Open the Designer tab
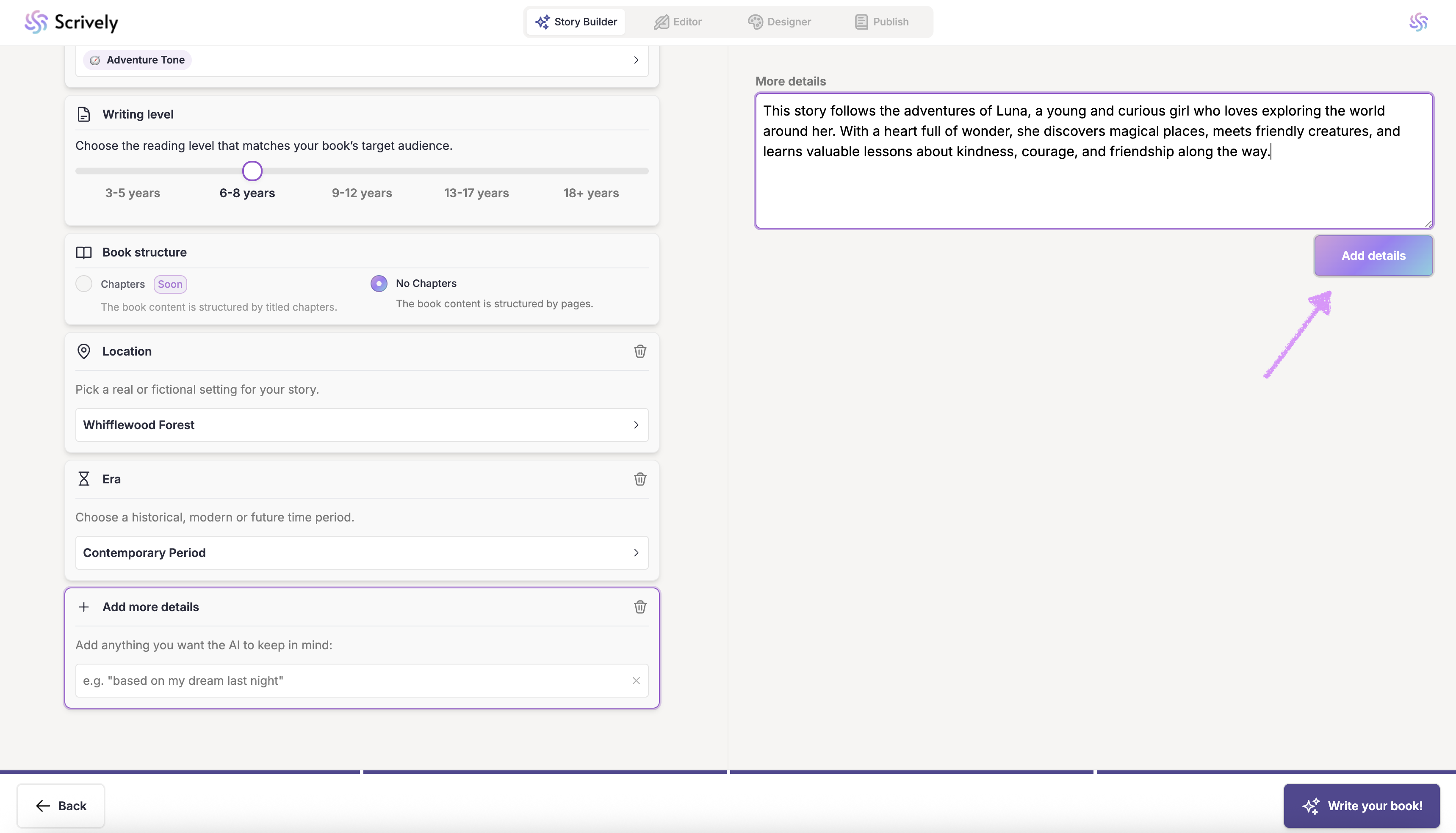1456x833 pixels. (x=780, y=22)
